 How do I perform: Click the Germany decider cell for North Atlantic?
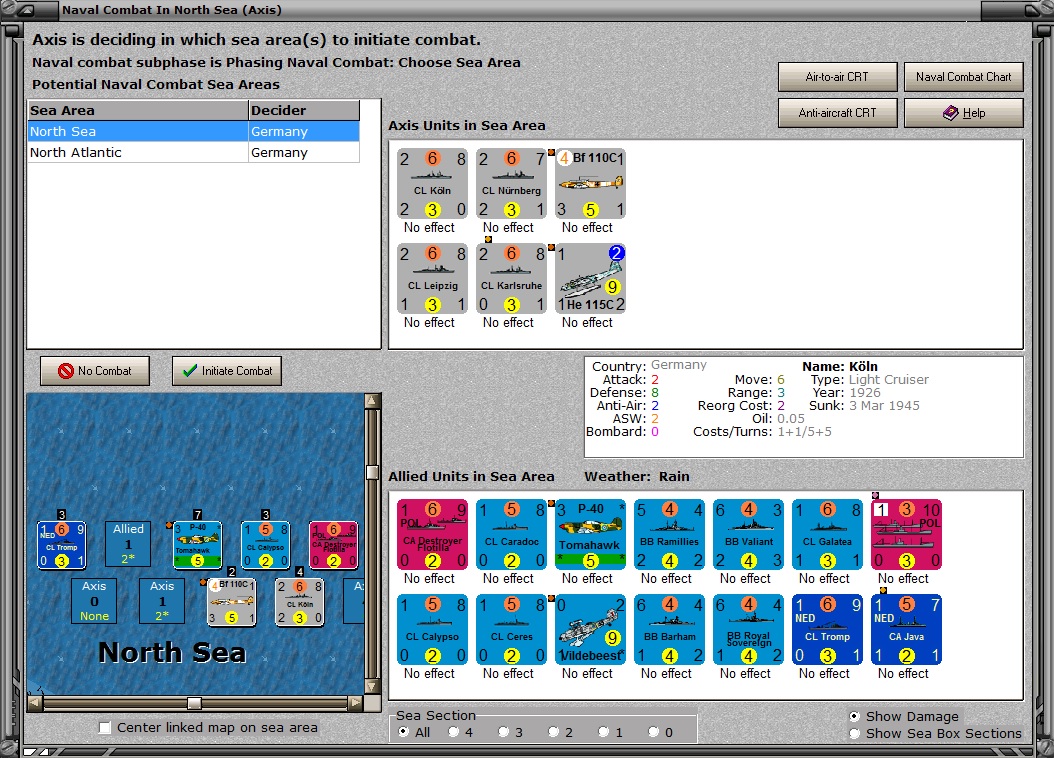point(304,153)
